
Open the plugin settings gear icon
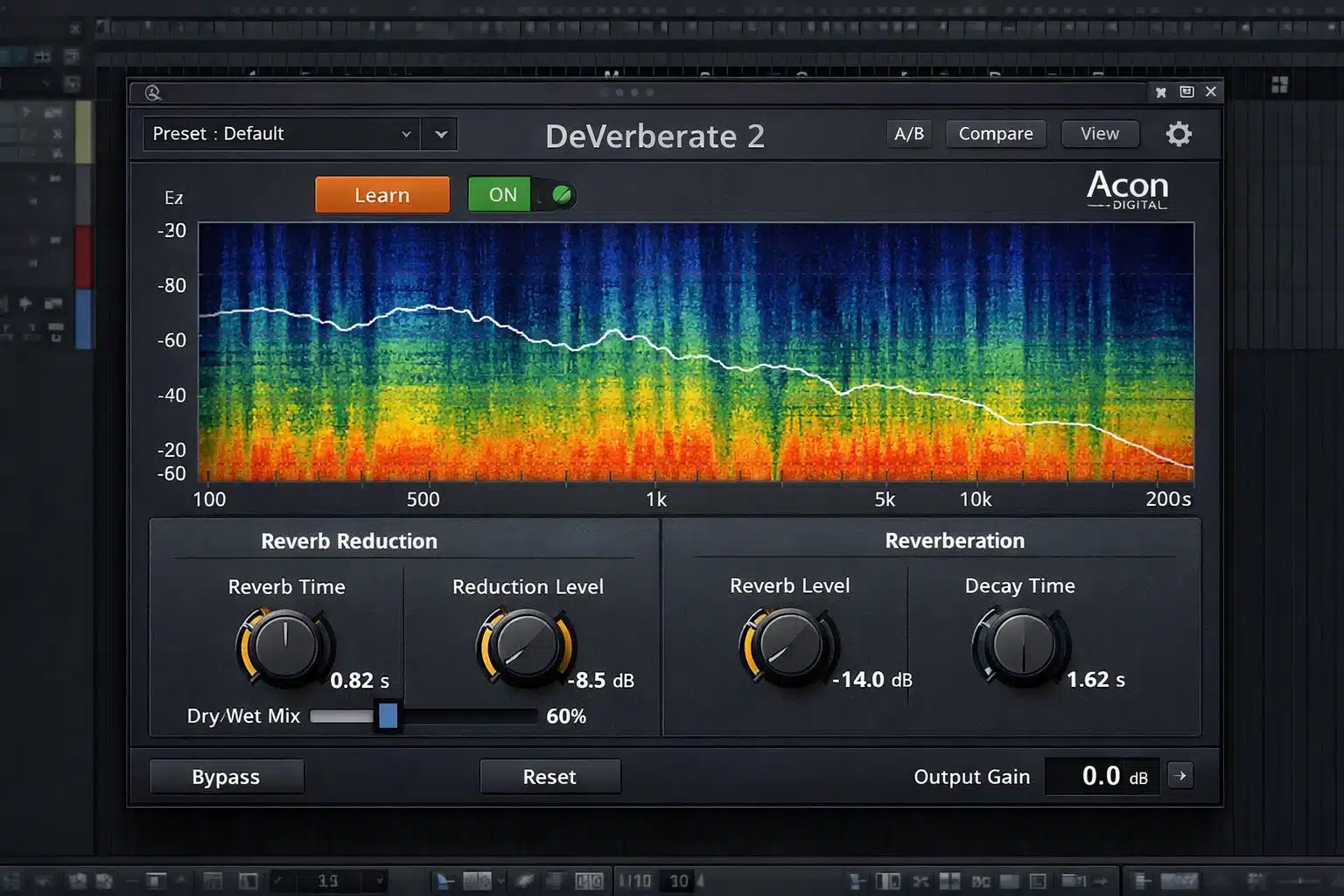tap(1179, 133)
